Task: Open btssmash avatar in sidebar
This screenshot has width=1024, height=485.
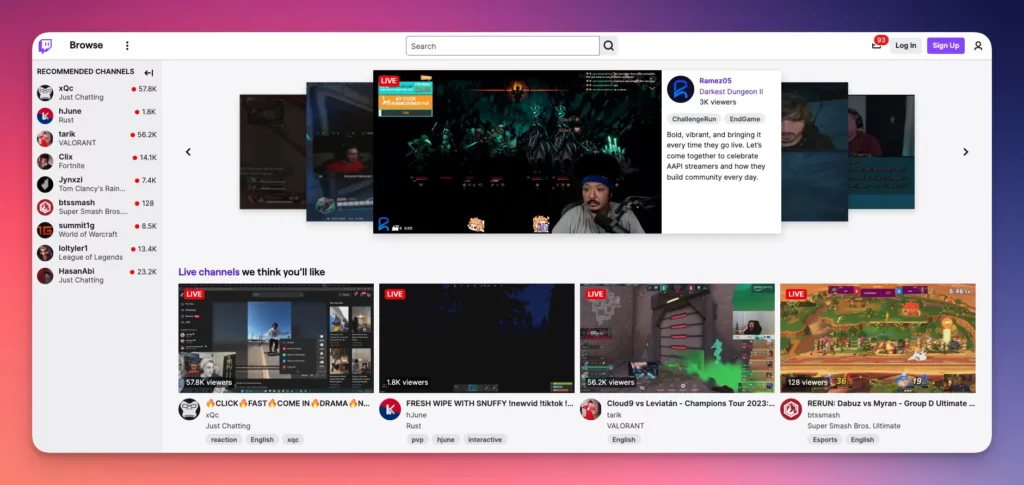Action: pos(45,207)
